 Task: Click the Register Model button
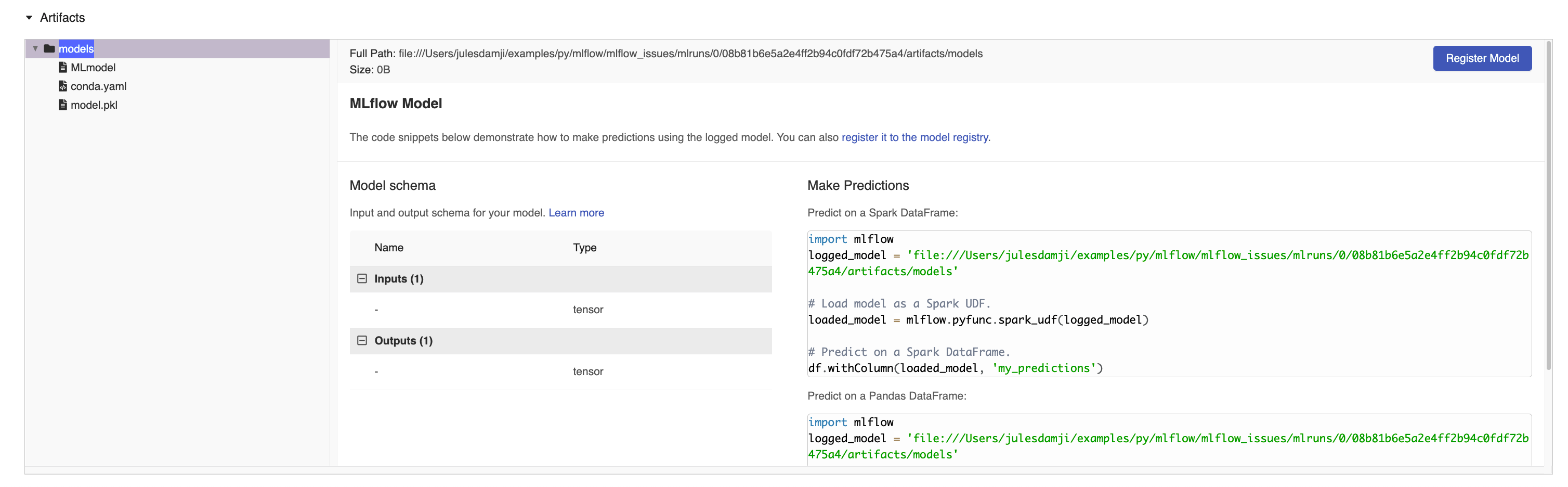[1482, 58]
